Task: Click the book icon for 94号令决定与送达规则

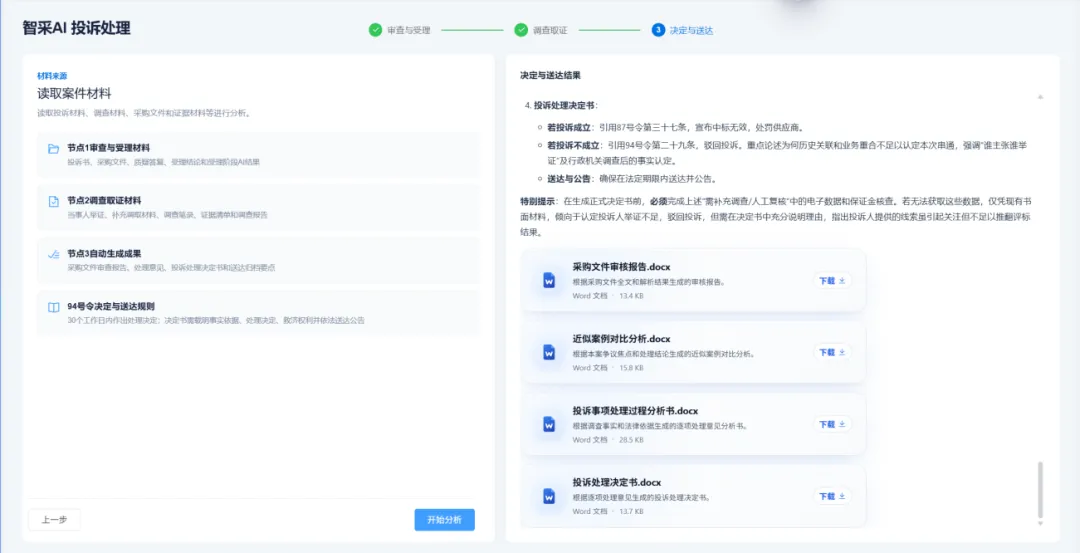Action: coord(53,307)
